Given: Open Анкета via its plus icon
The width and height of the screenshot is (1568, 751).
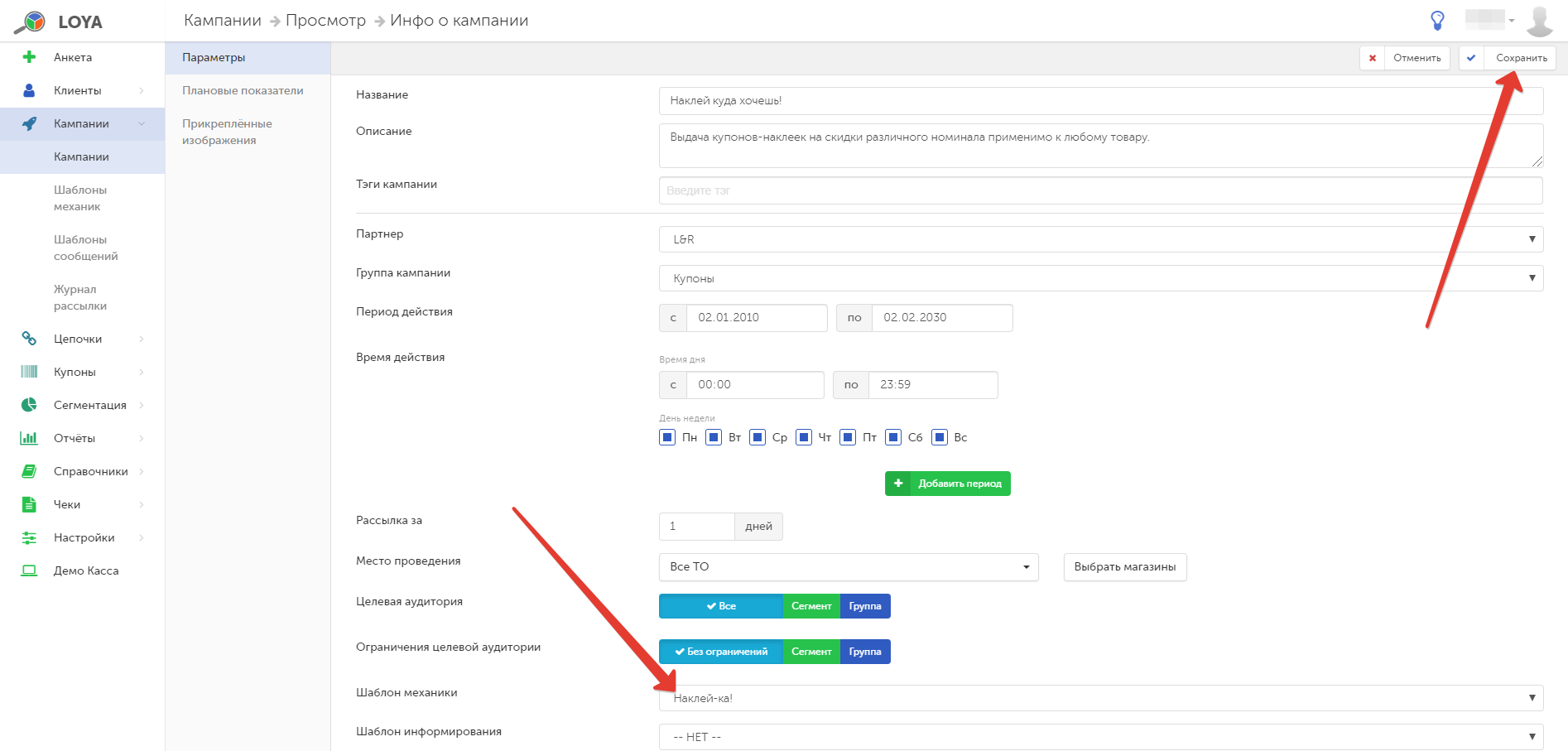Looking at the screenshot, I should [x=29, y=57].
